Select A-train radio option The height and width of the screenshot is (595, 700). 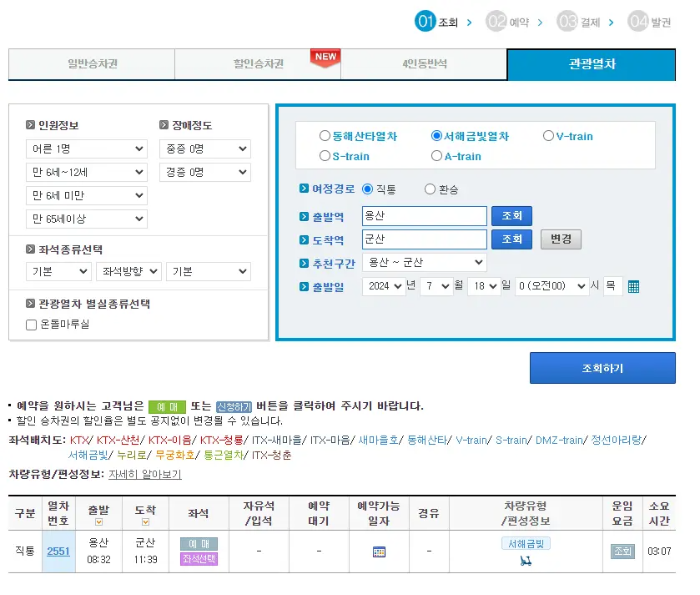(x=436, y=156)
